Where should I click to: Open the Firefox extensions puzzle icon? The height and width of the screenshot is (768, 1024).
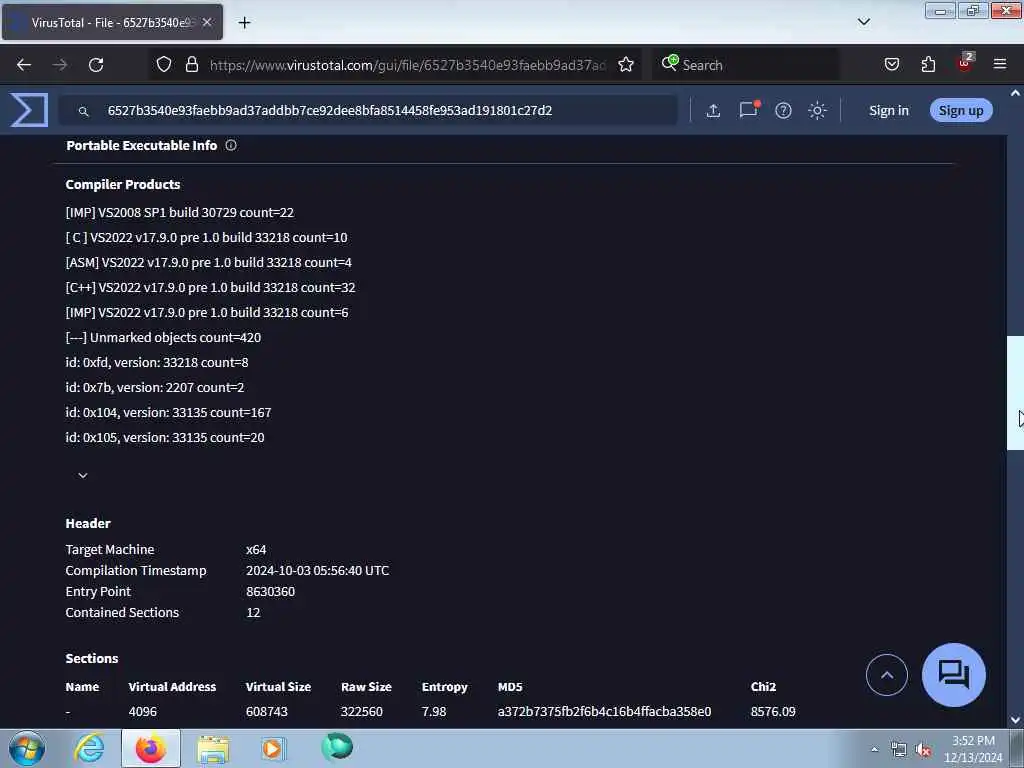(x=928, y=64)
